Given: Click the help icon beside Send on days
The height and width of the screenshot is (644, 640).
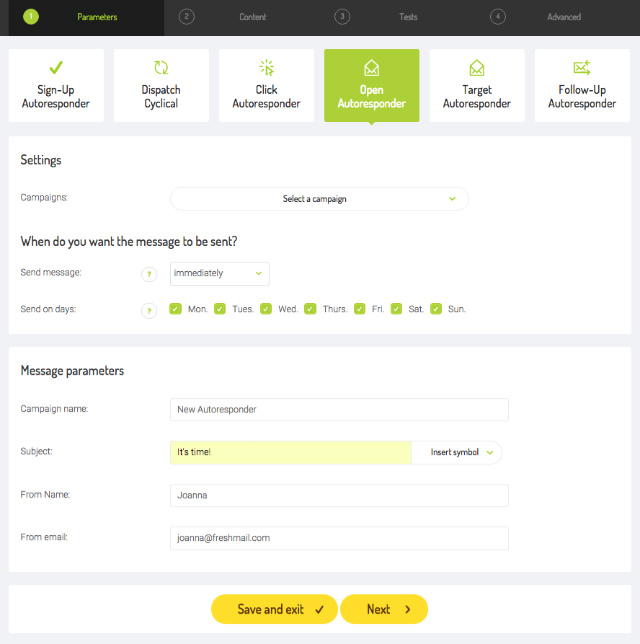Looking at the screenshot, I should click(x=149, y=310).
